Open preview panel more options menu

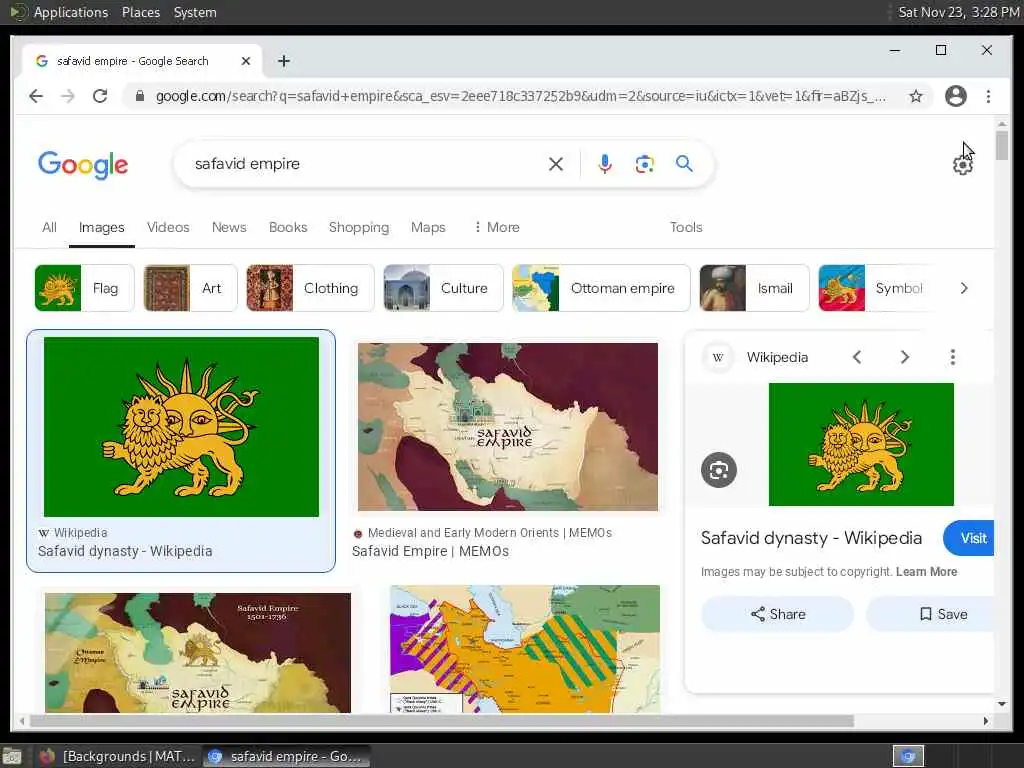[952, 357]
